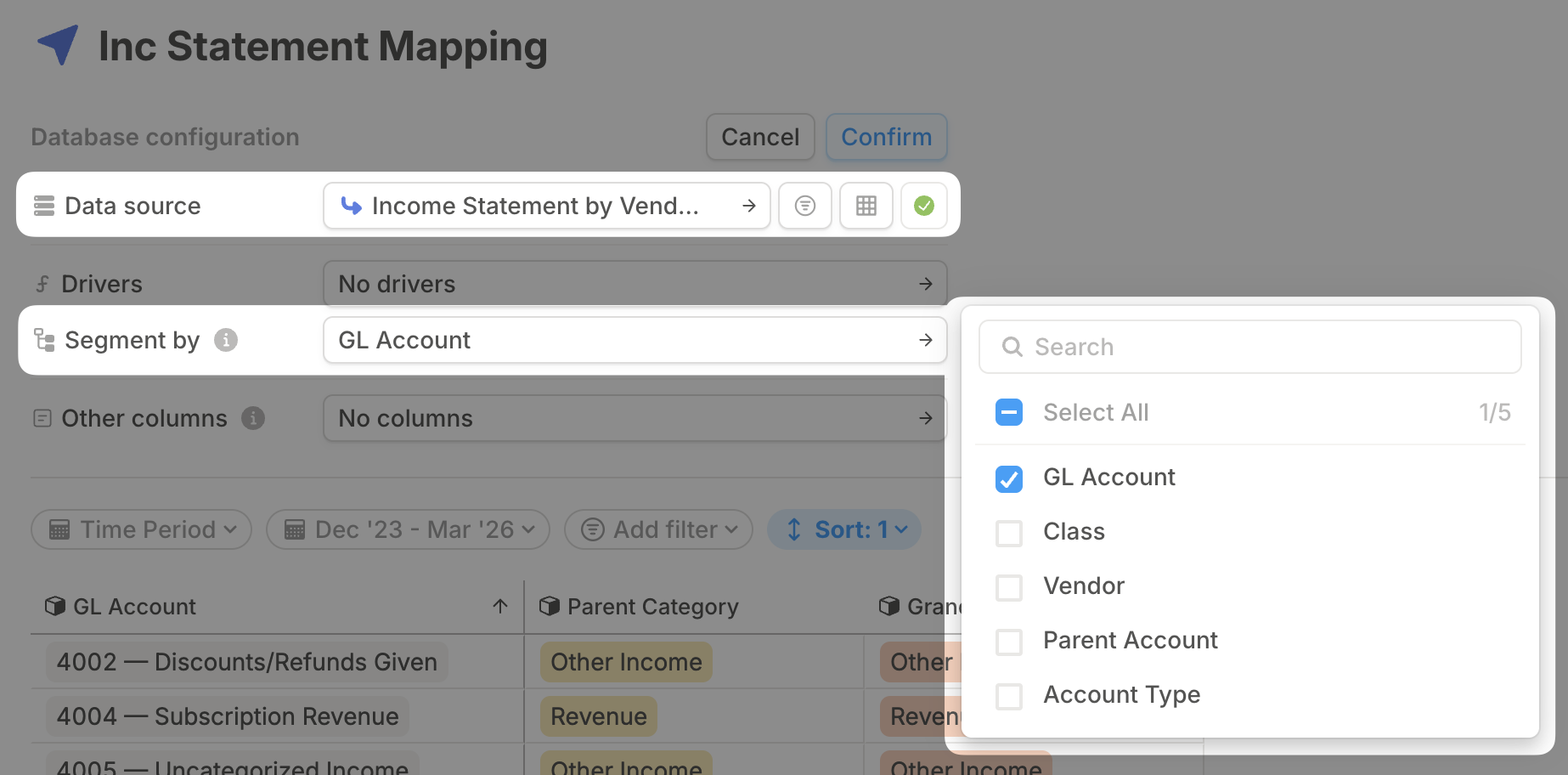Open the GL Account segment selector
This screenshot has height=775, width=1568.
coord(635,340)
